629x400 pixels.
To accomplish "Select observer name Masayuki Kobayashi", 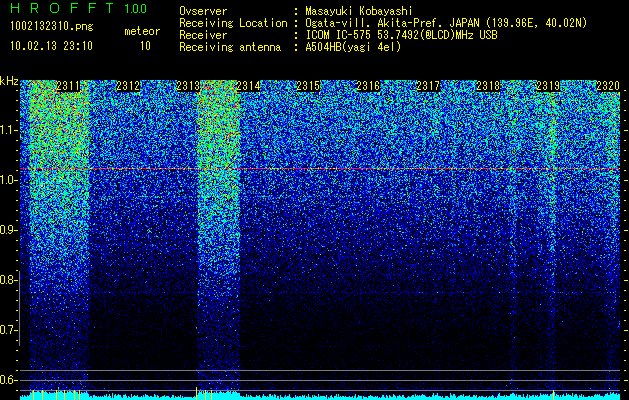I will click(x=359, y=11).
